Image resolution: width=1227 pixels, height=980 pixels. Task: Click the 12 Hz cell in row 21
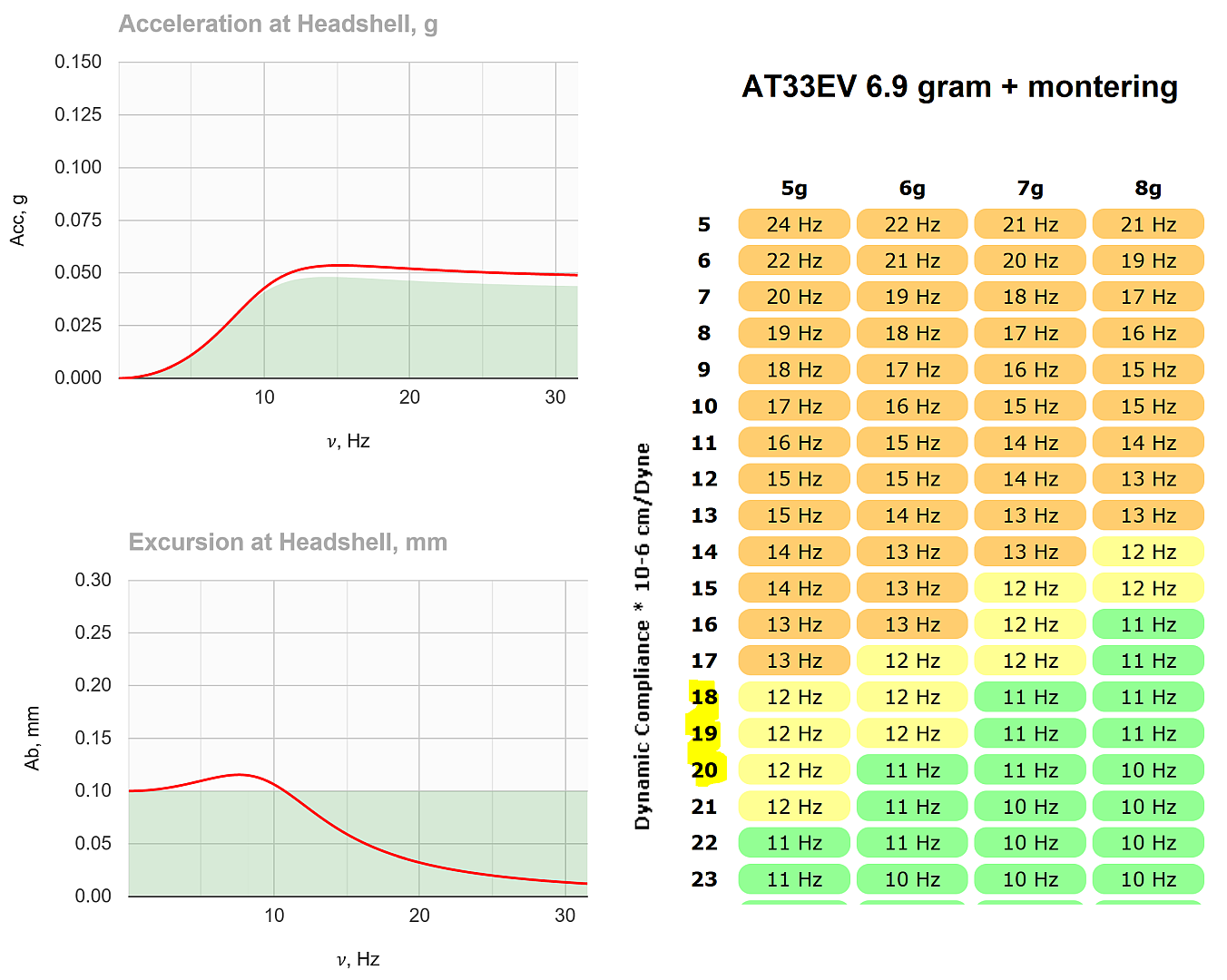pyautogui.click(x=794, y=806)
